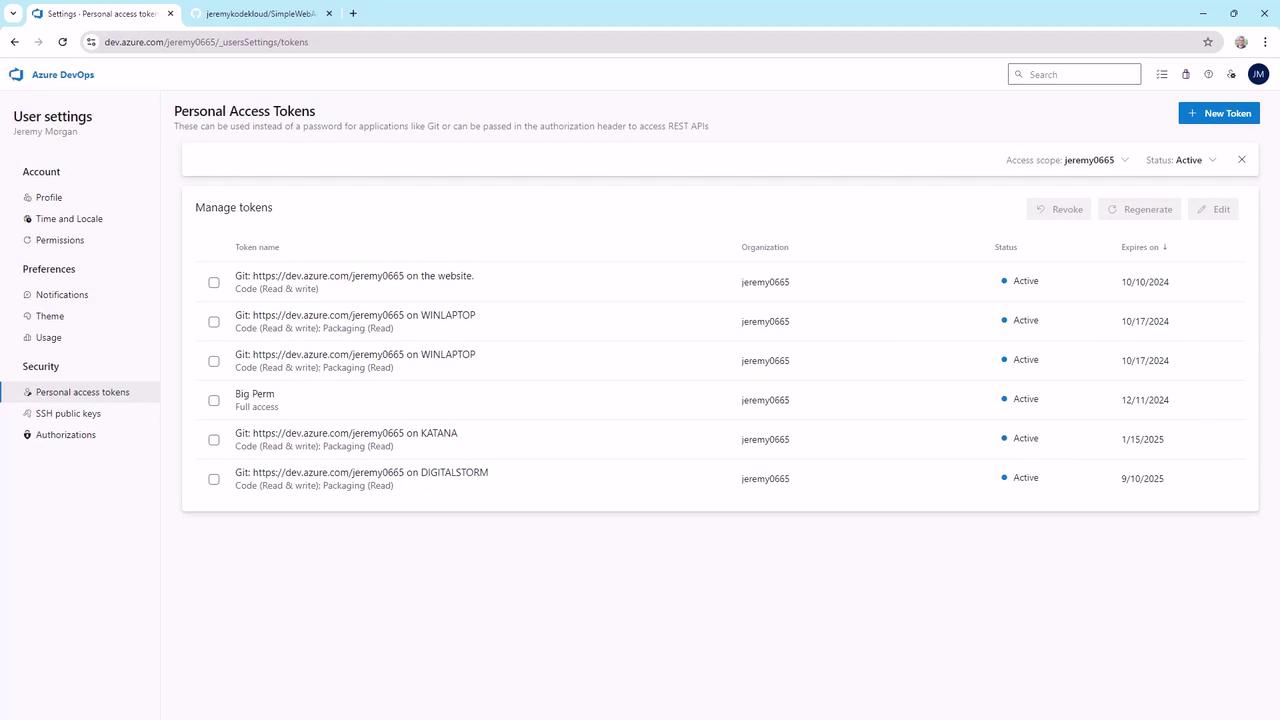Open Permissions in the sidebar

[60, 240]
